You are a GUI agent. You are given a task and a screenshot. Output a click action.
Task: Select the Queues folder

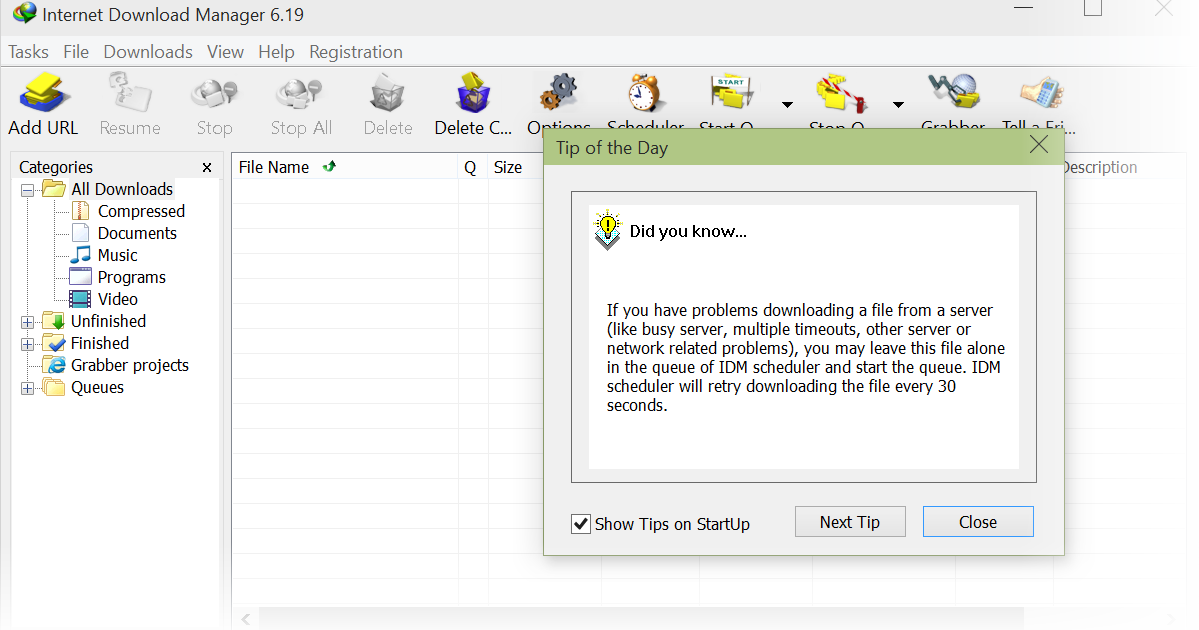pos(97,388)
